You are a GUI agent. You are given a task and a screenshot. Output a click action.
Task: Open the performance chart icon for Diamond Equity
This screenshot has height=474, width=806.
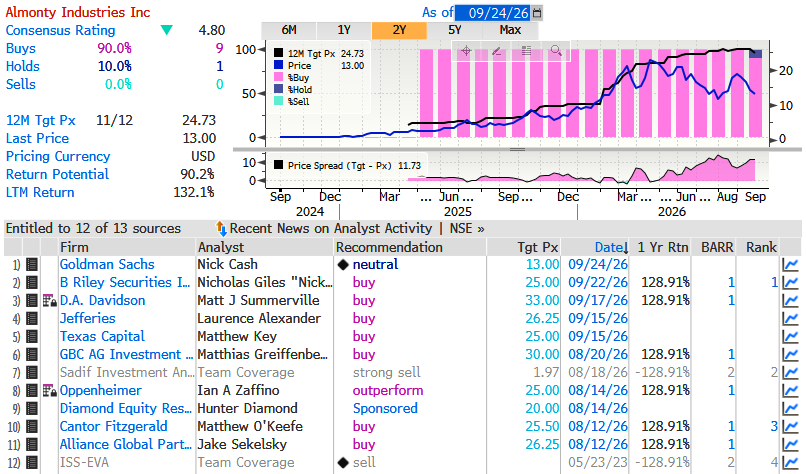790,408
